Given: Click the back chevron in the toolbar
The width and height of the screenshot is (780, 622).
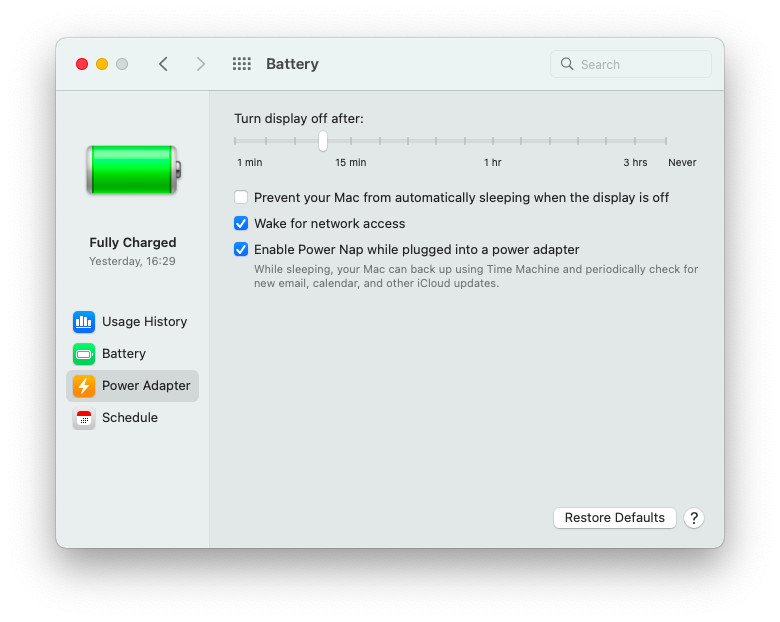Looking at the screenshot, I should [x=163, y=64].
